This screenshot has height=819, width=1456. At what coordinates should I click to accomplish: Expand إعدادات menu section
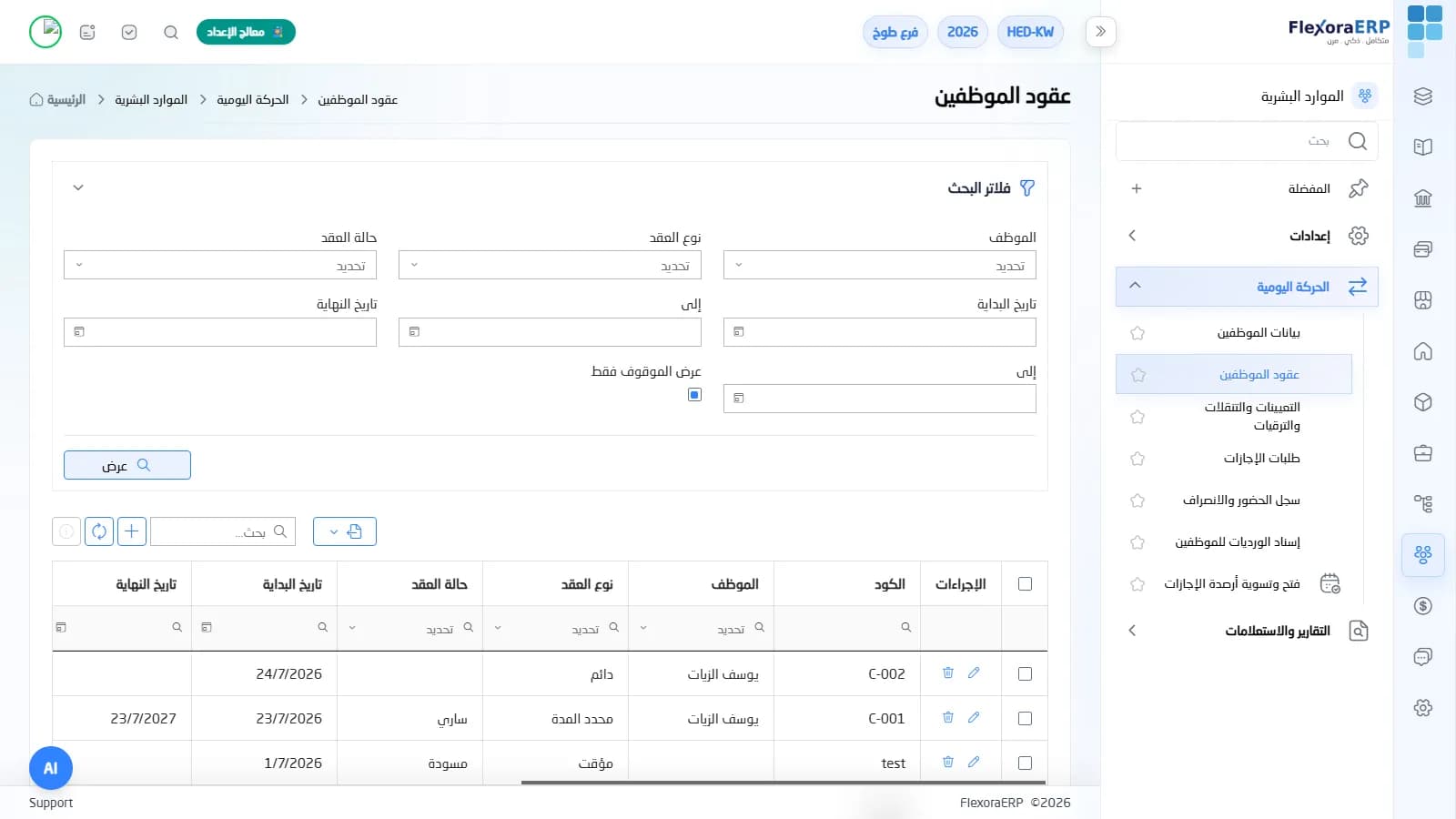tap(1247, 236)
